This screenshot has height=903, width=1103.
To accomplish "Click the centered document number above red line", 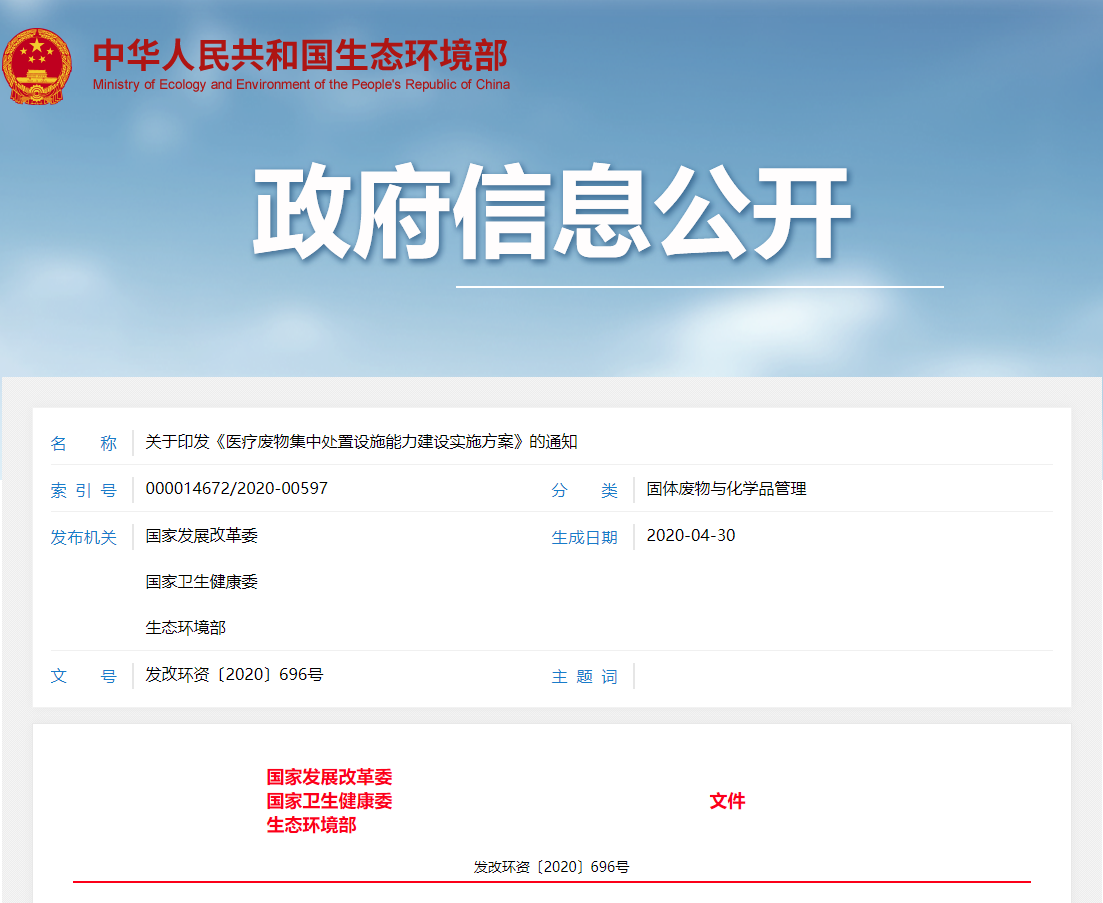I will tap(551, 867).
